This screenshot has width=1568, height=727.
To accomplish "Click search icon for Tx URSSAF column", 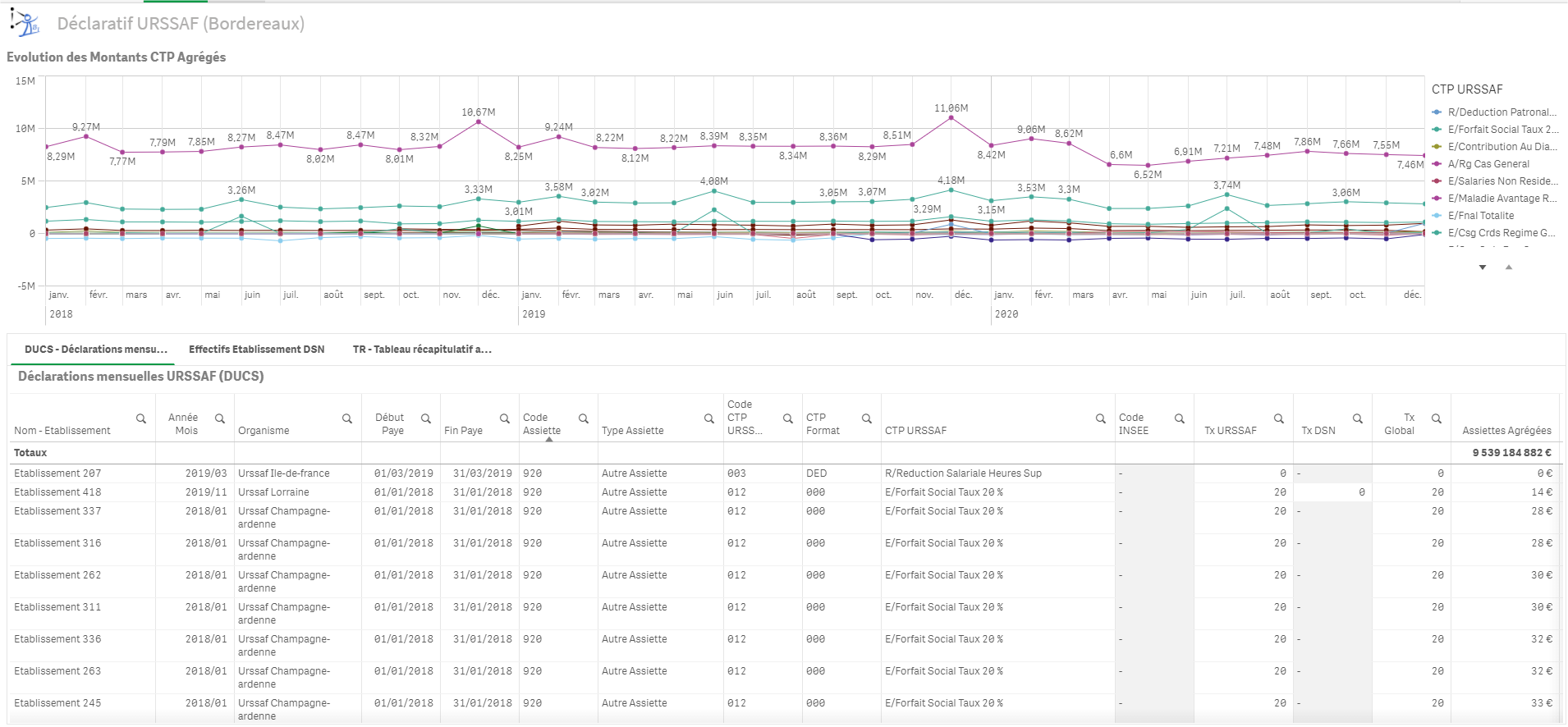I will (1279, 418).
